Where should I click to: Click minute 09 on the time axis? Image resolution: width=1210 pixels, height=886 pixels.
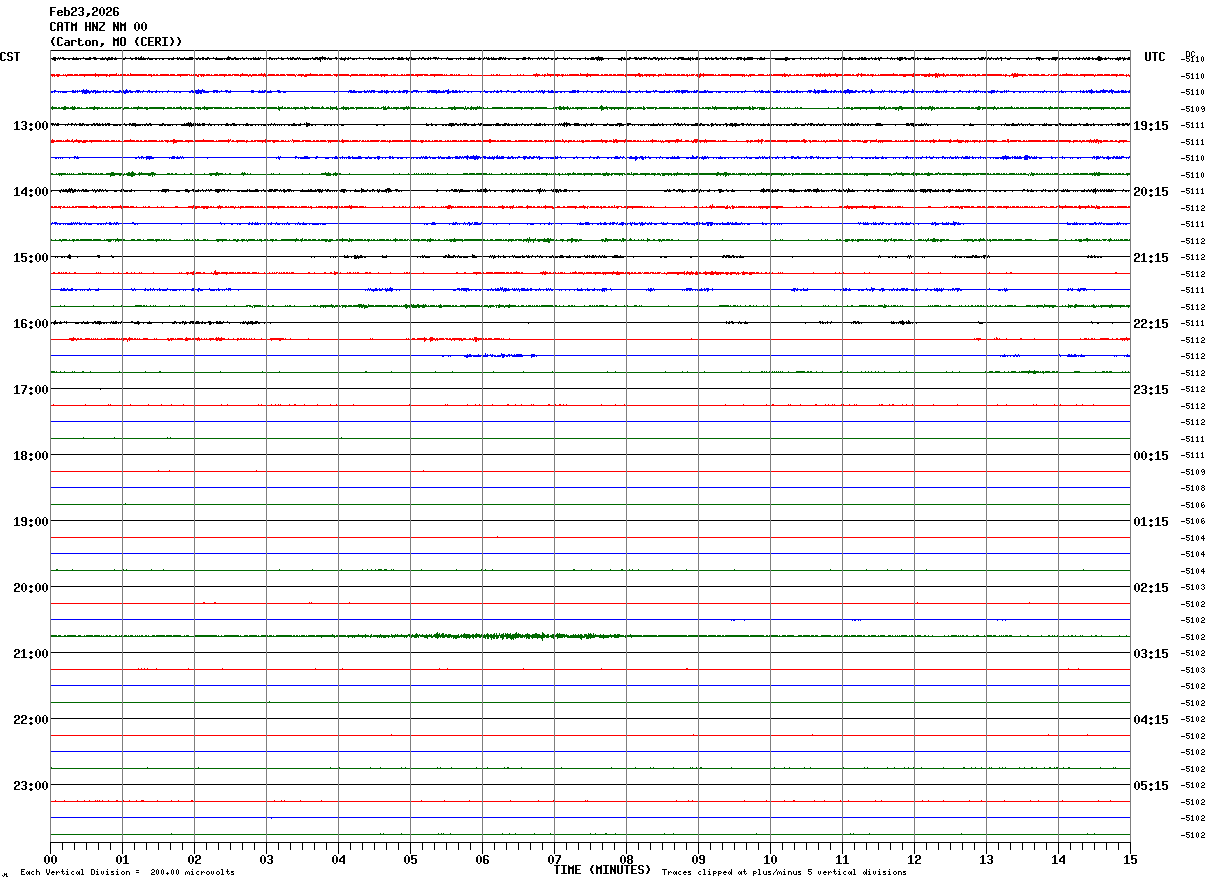pyautogui.click(x=698, y=859)
